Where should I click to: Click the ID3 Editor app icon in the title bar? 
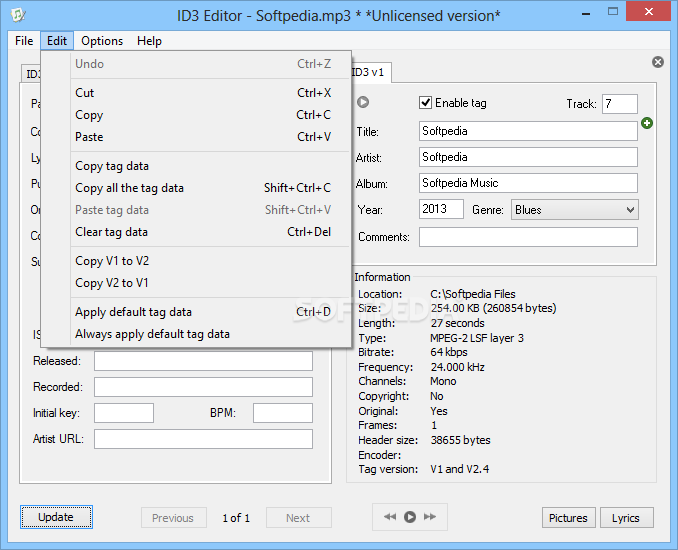point(18,15)
